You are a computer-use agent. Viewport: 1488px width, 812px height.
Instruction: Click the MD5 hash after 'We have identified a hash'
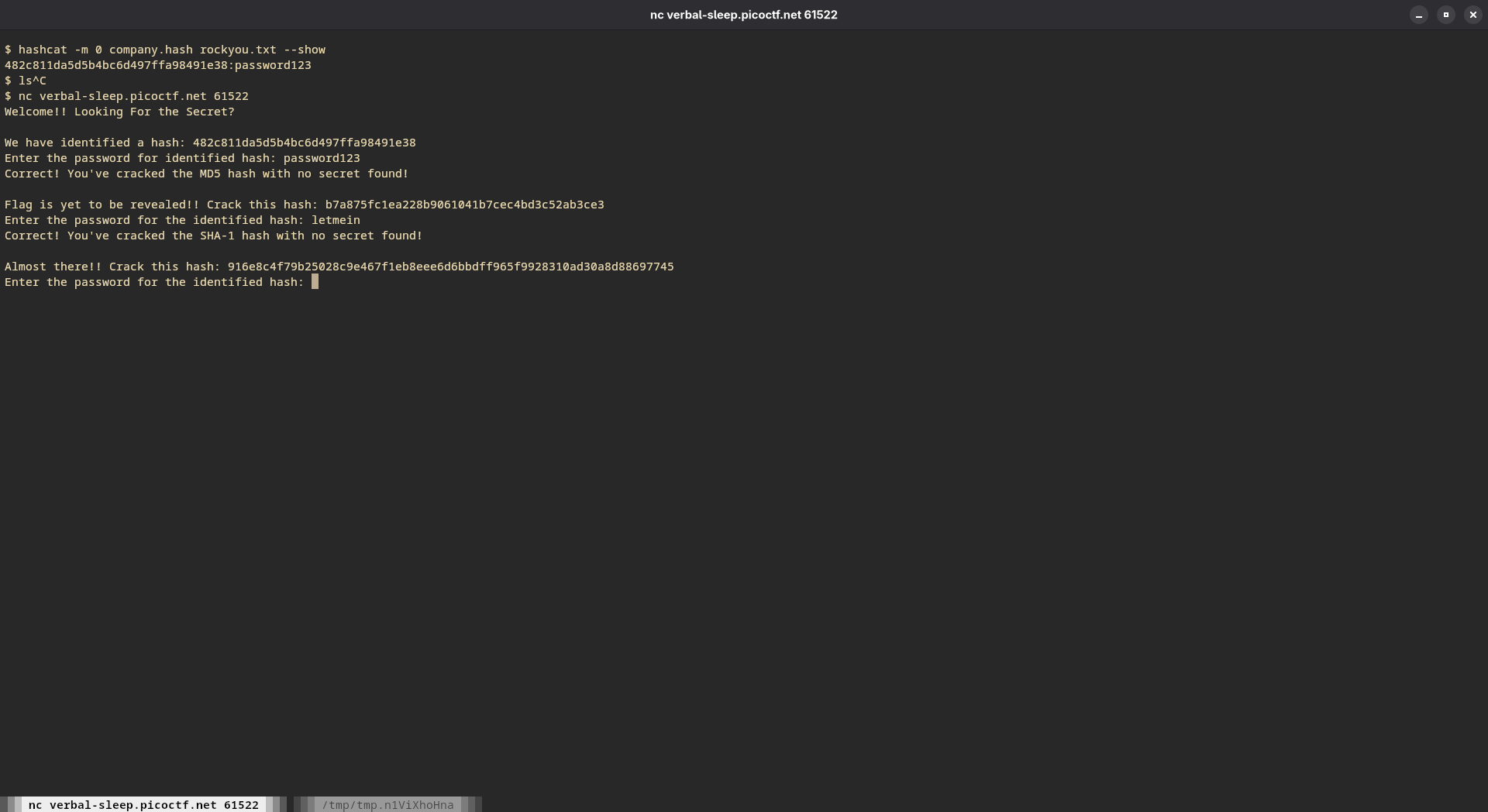coord(304,143)
